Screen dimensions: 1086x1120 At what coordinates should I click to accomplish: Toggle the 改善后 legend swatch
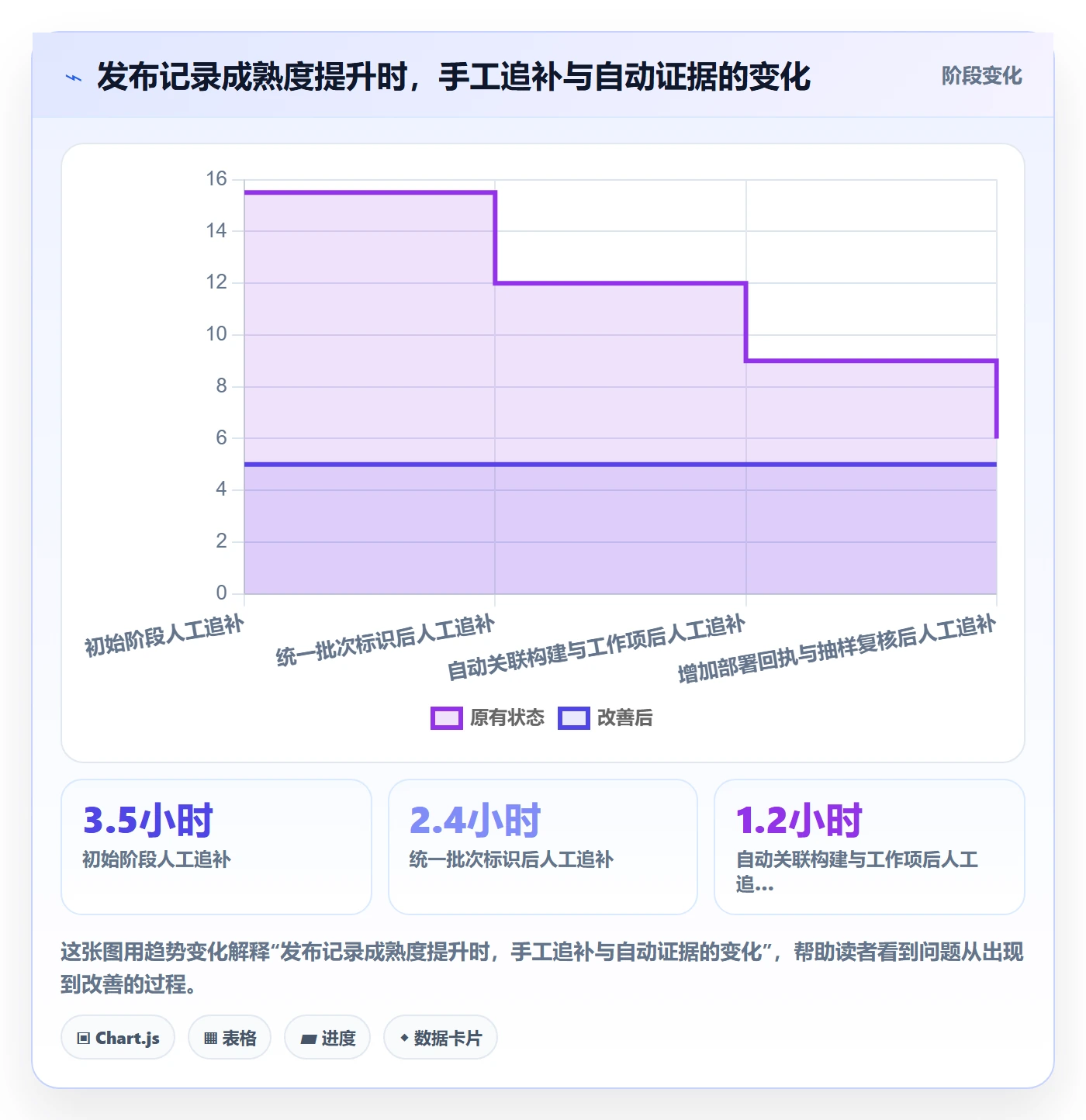click(x=574, y=718)
